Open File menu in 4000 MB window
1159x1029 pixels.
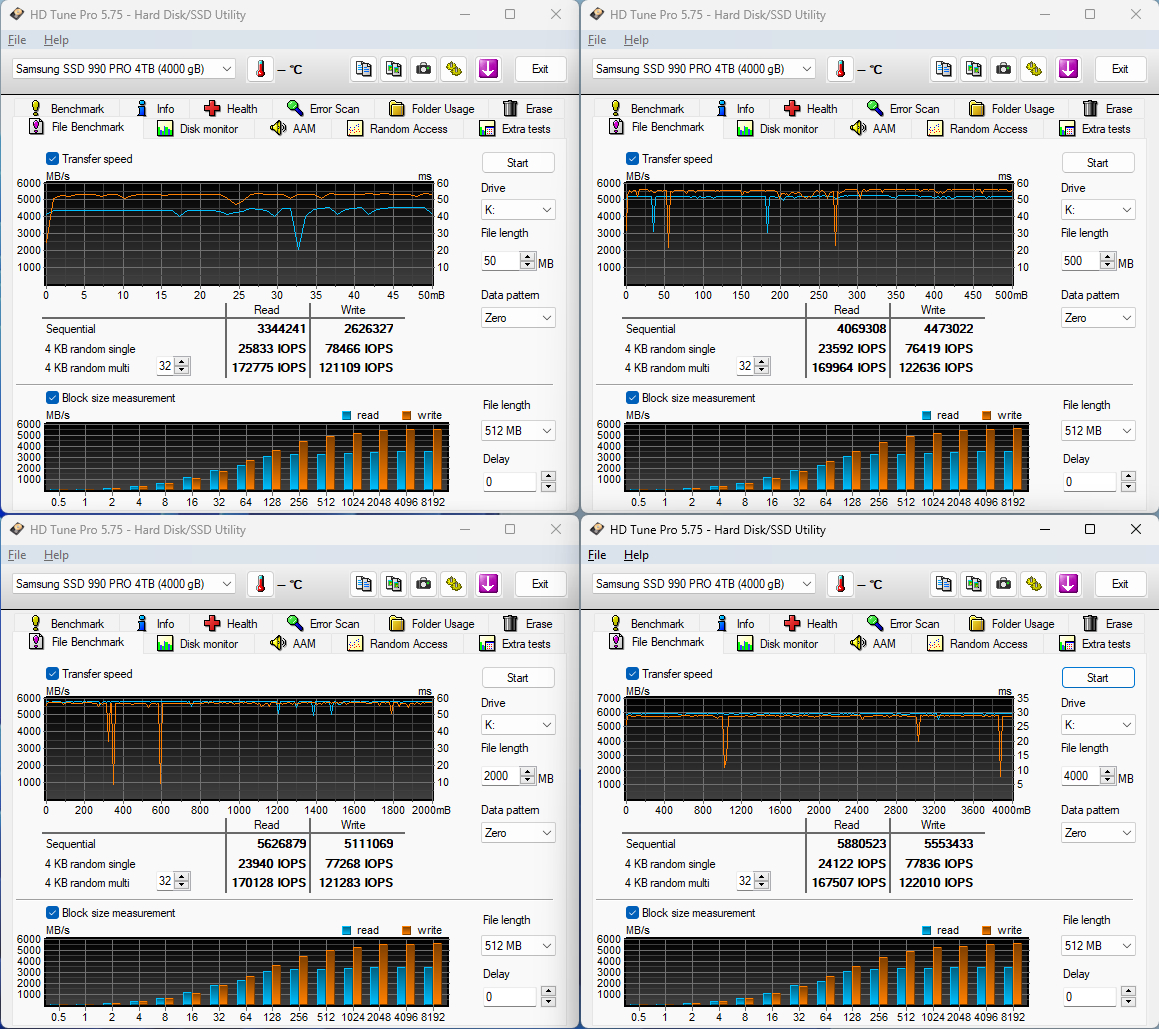(x=597, y=555)
